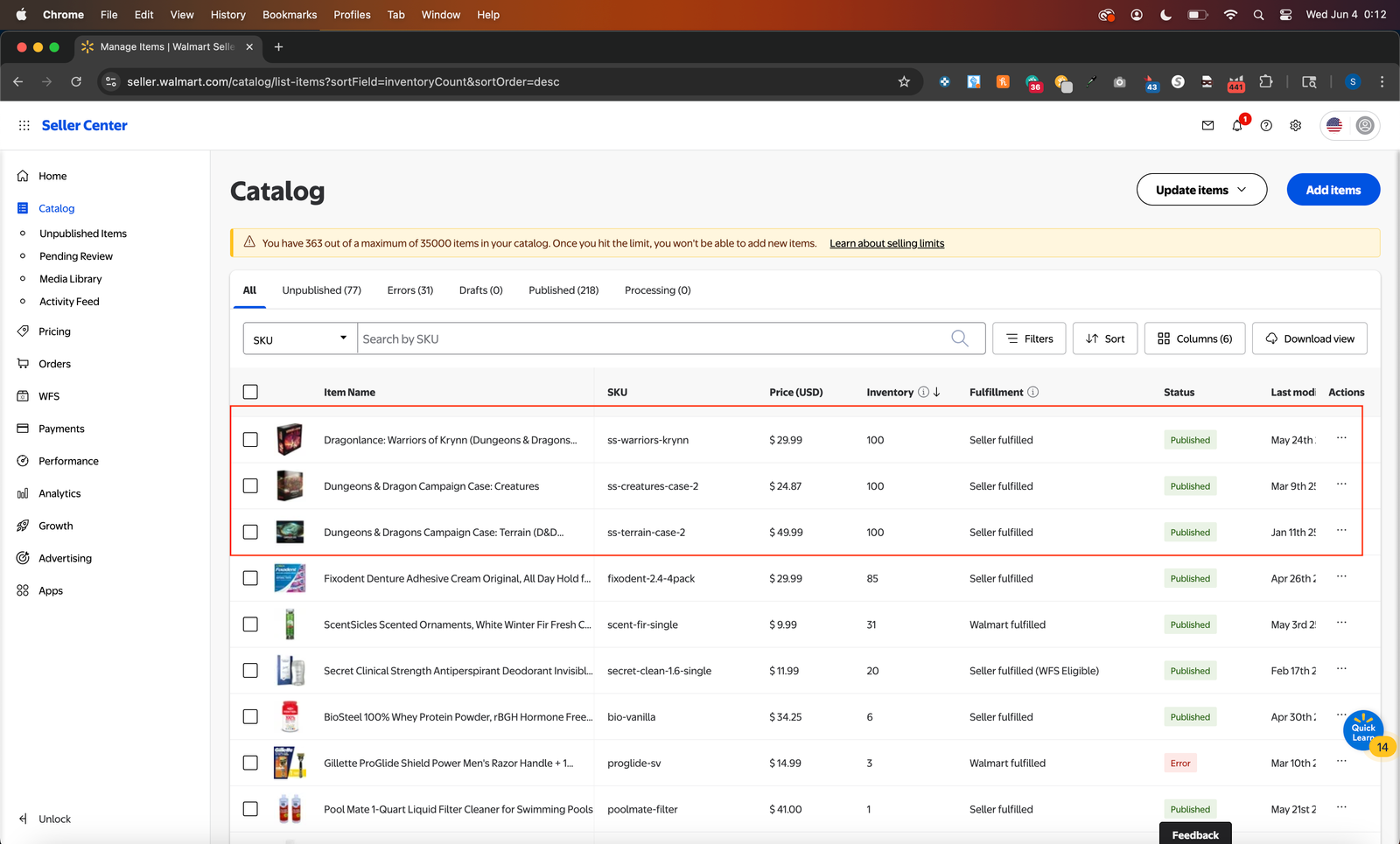Open the apps grid menu icon

pyautogui.click(x=24, y=125)
